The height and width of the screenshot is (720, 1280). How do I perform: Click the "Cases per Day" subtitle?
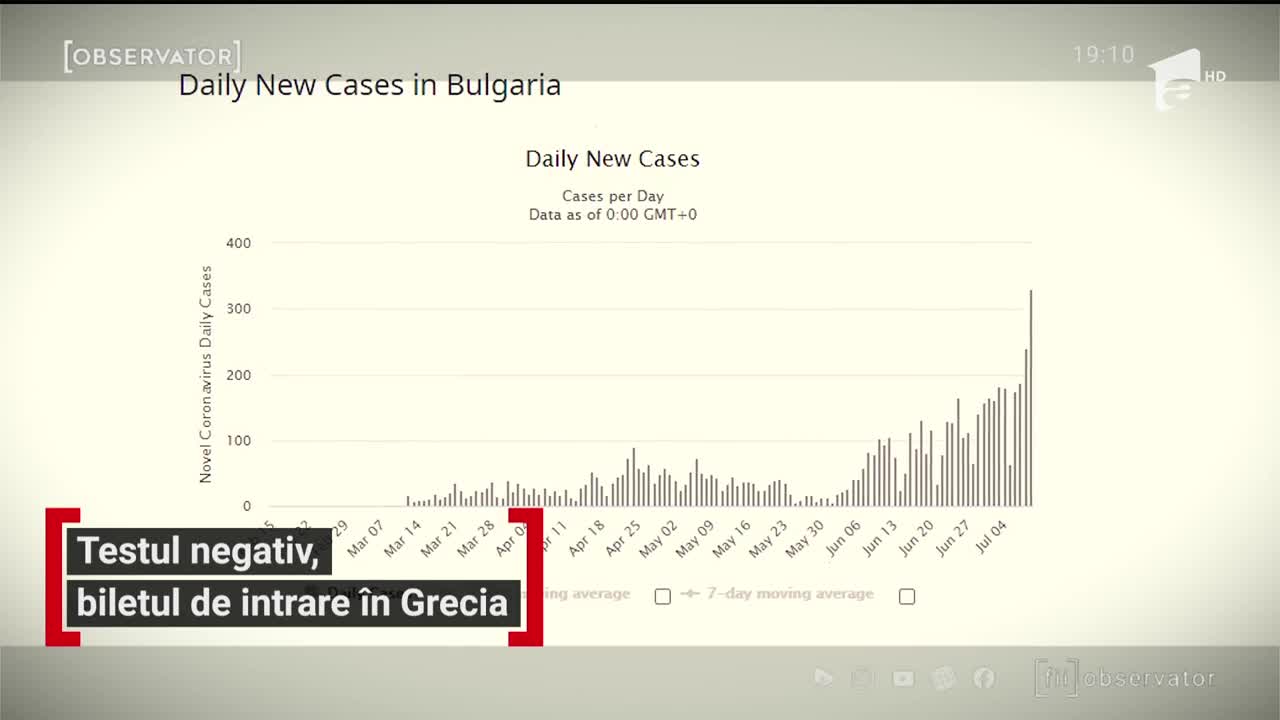(x=612, y=196)
